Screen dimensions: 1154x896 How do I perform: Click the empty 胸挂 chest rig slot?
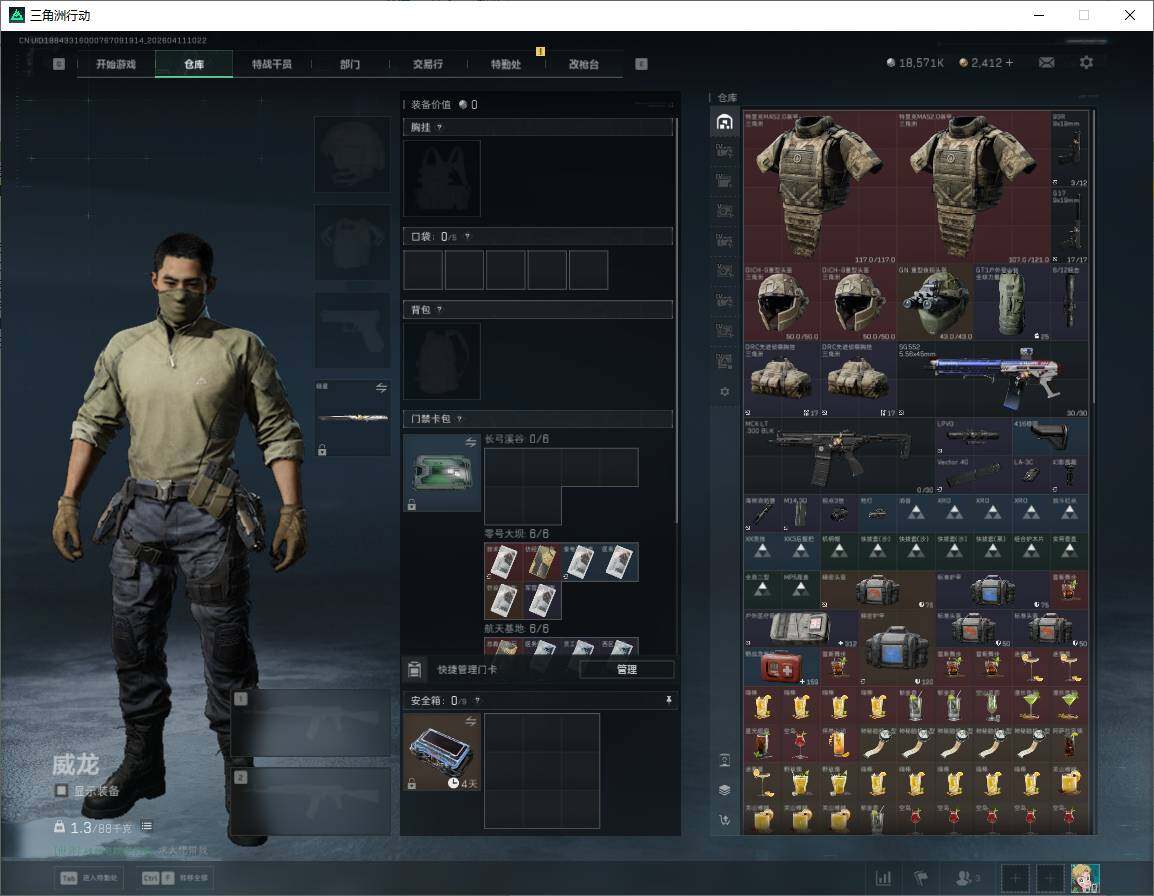[x=442, y=178]
